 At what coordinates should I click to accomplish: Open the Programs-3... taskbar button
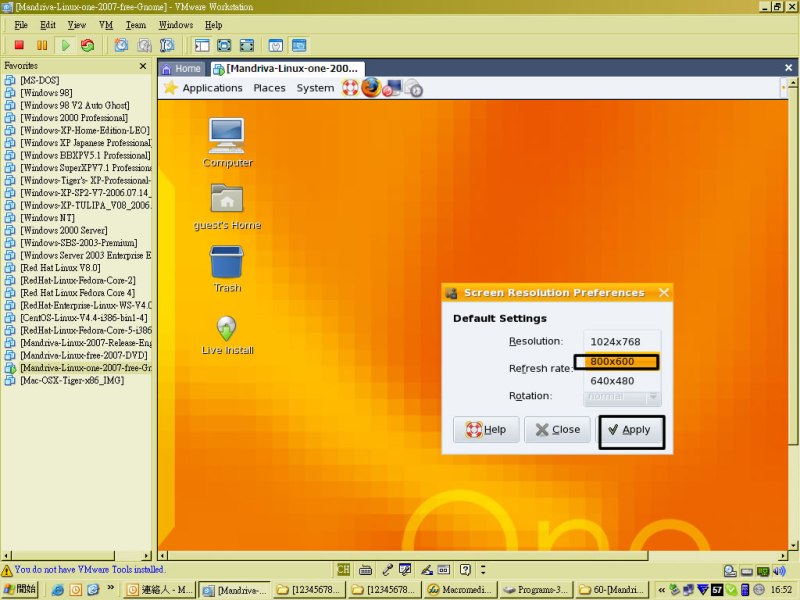pyautogui.click(x=535, y=590)
